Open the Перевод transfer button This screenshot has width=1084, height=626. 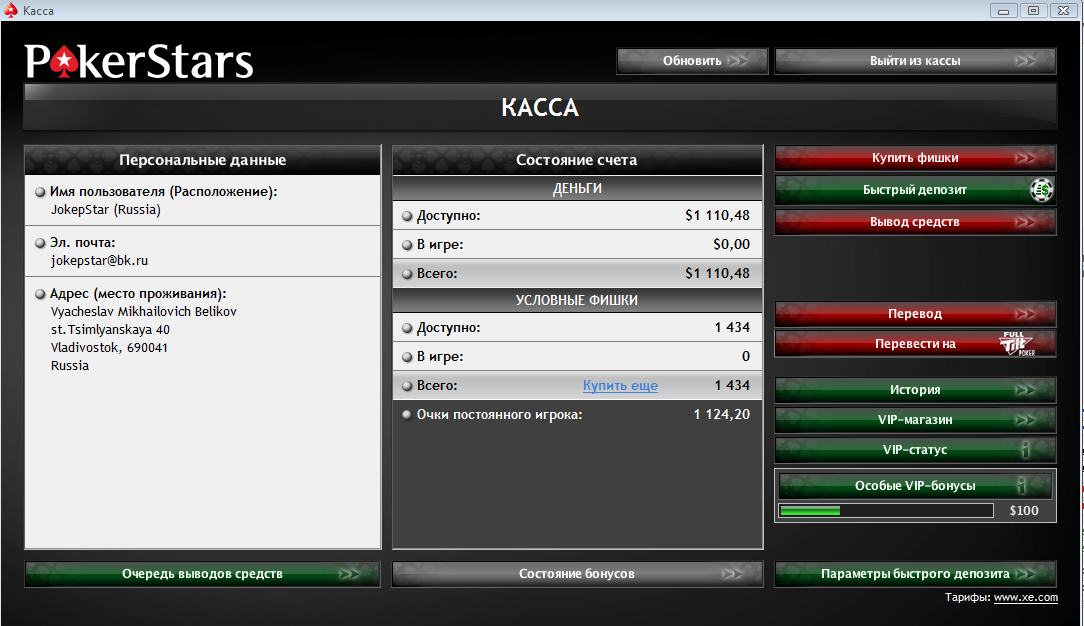pyautogui.click(x=915, y=314)
